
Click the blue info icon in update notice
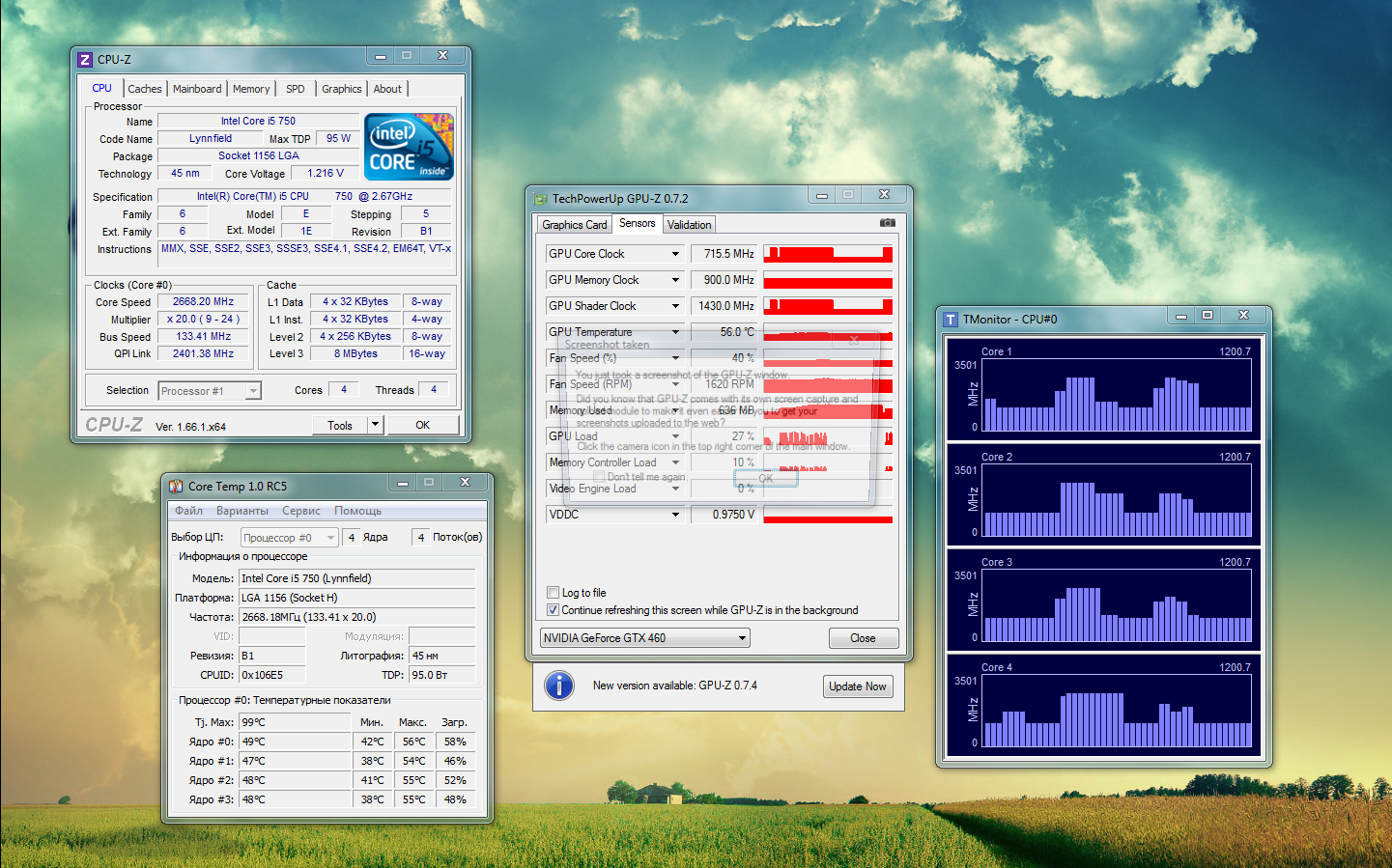(559, 686)
